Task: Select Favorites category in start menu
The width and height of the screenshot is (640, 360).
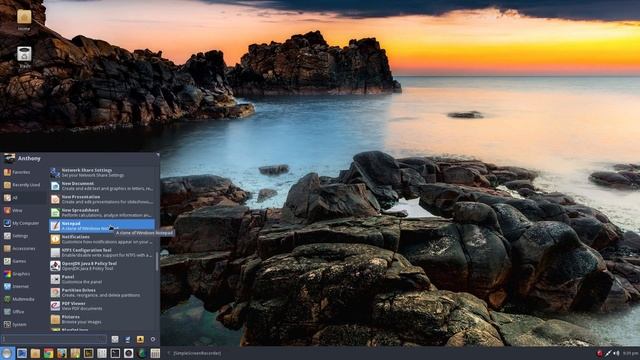Action: click(24, 172)
